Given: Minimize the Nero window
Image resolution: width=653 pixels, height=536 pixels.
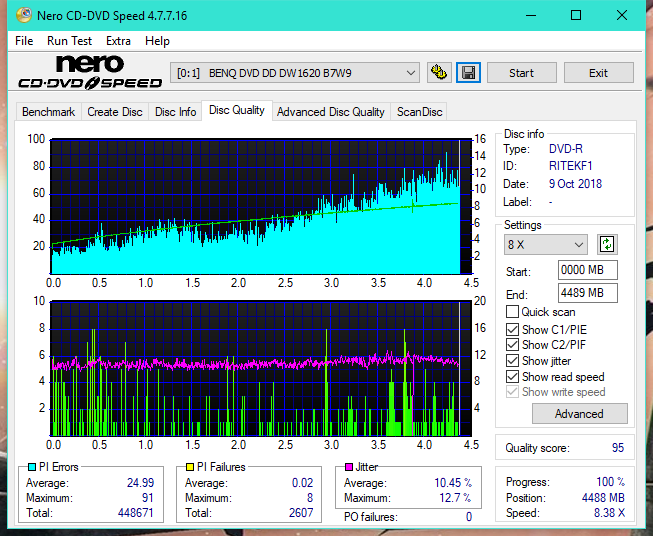Looking at the screenshot, I should tap(531, 15).
